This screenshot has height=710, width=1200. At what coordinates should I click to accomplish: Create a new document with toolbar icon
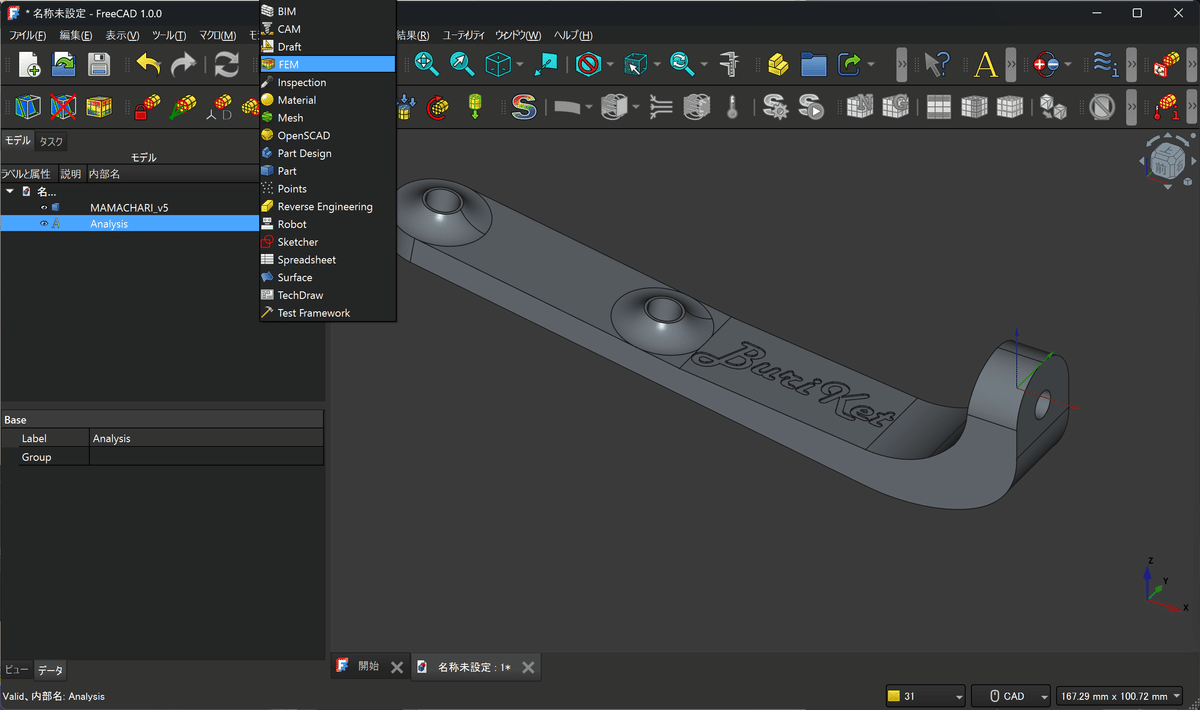30,65
